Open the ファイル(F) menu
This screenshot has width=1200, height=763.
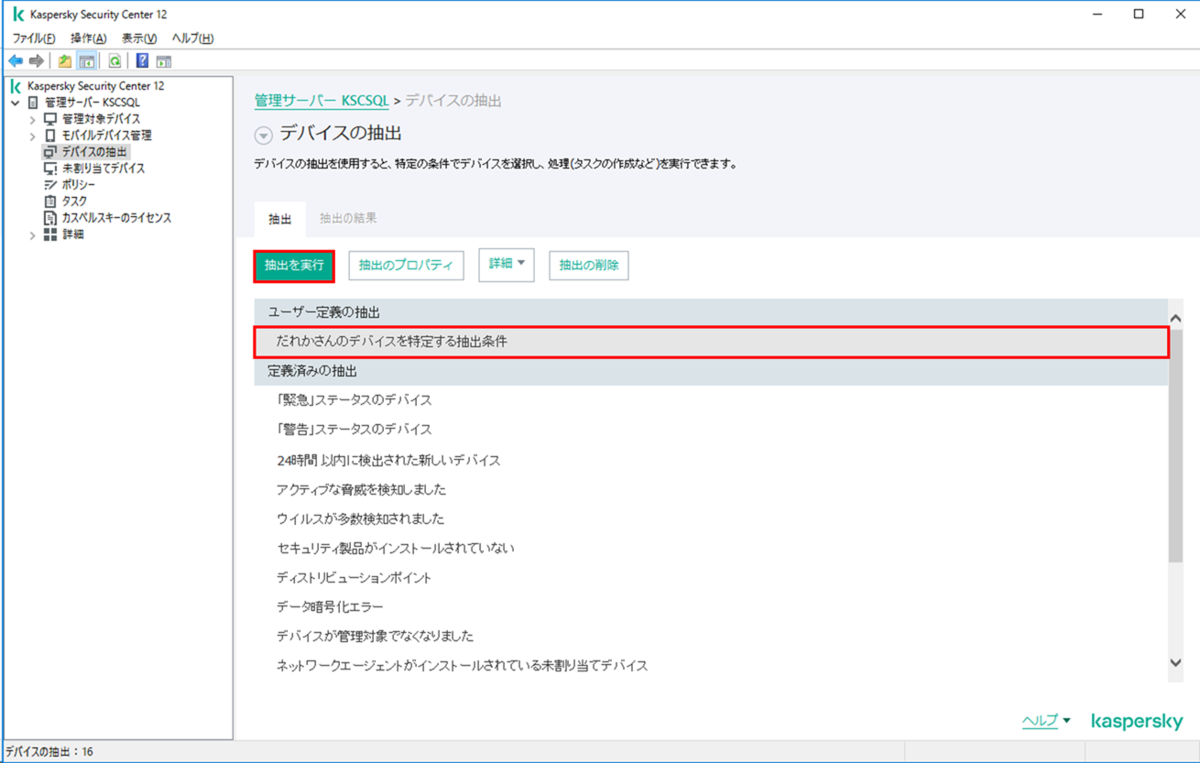pyautogui.click(x=33, y=38)
